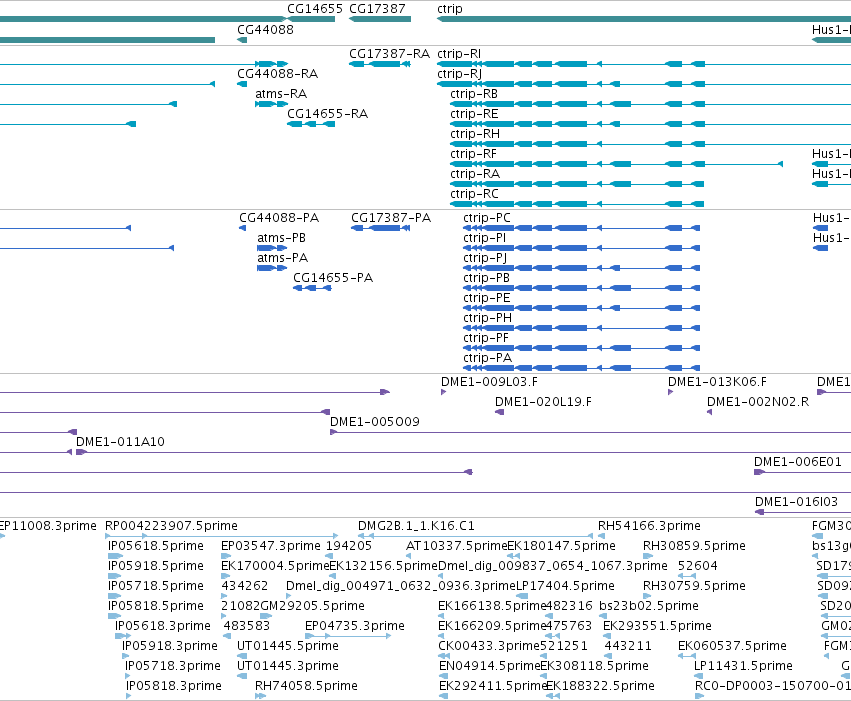Click the IP05818.3prime EST label
This screenshot has height=701, width=851.
point(174,687)
